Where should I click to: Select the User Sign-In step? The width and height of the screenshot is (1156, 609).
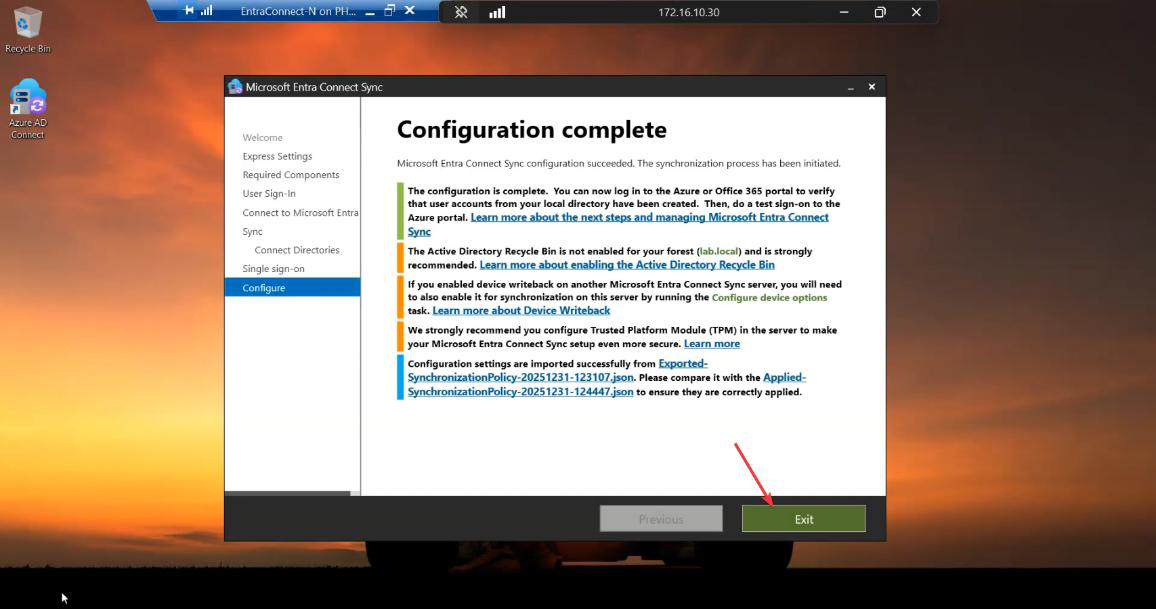tap(269, 193)
